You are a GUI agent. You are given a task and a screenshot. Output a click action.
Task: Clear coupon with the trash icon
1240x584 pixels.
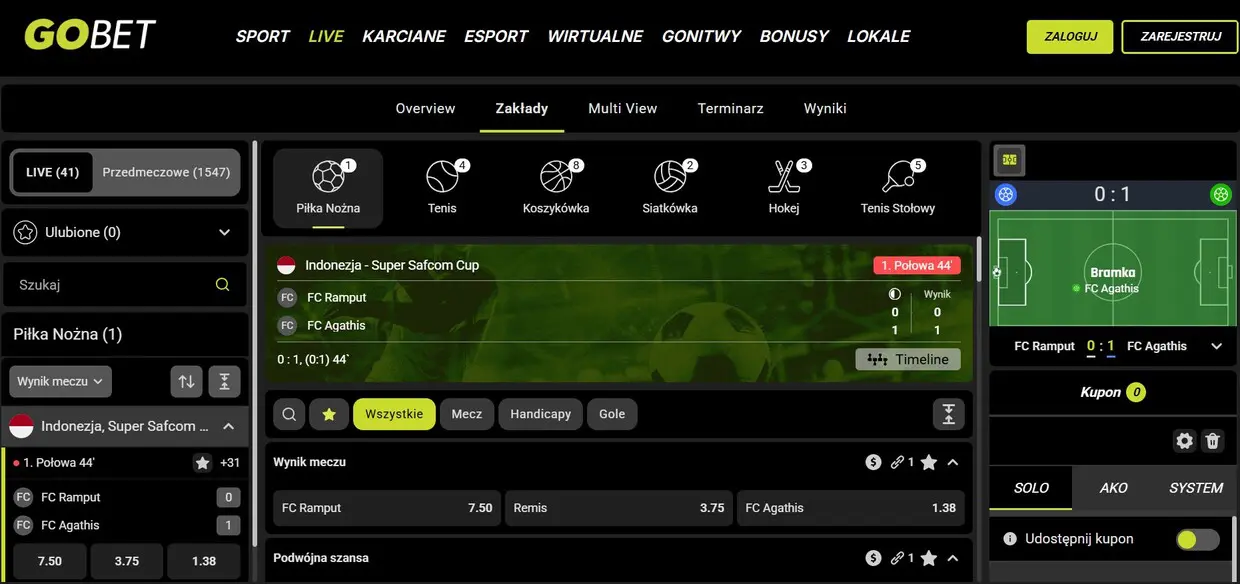click(x=1212, y=441)
